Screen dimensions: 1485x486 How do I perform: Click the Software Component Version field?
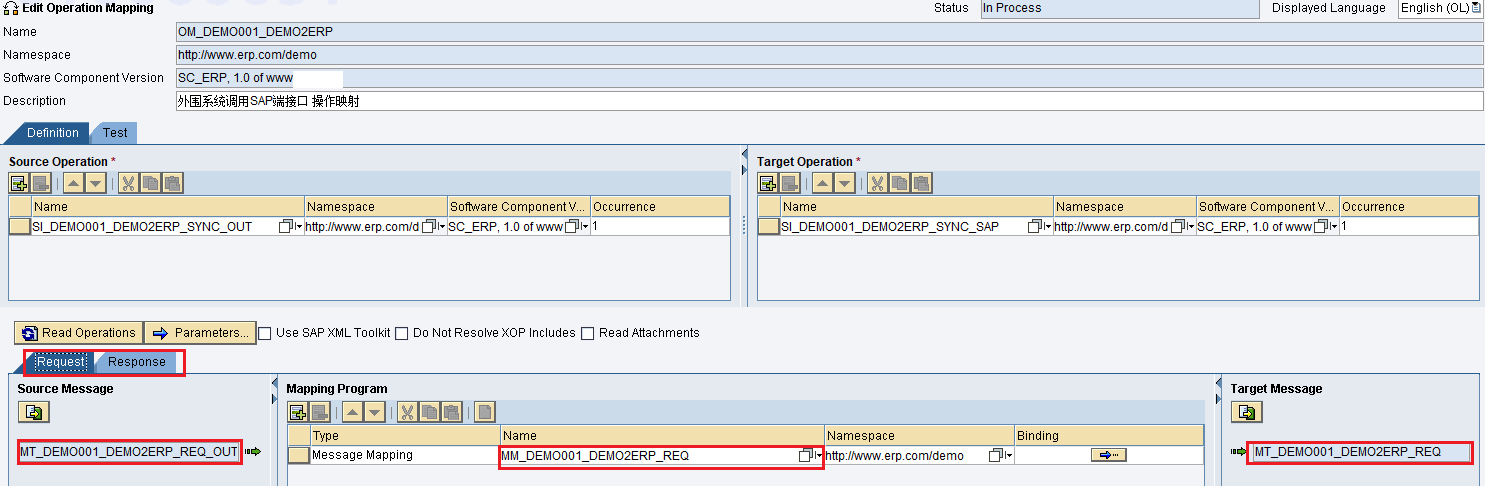point(829,78)
